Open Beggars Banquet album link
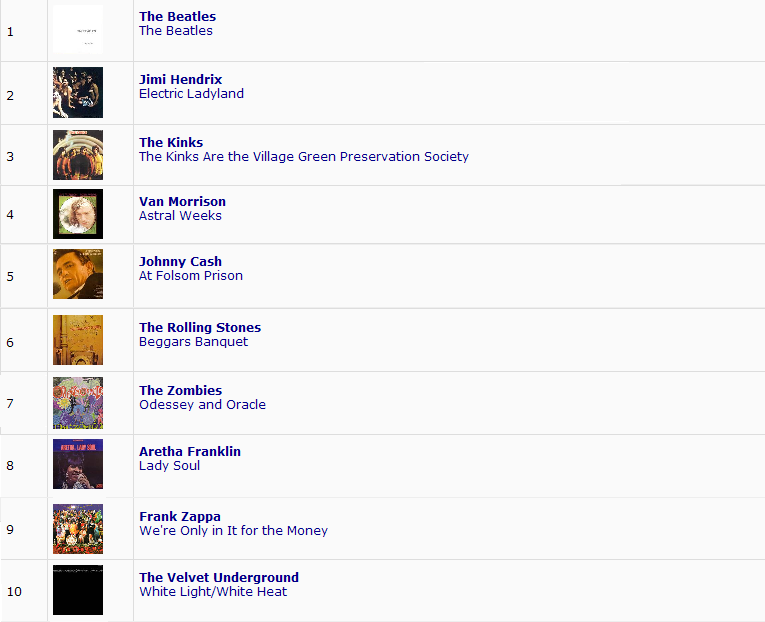Viewport: 765px width, 622px height. coord(193,341)
